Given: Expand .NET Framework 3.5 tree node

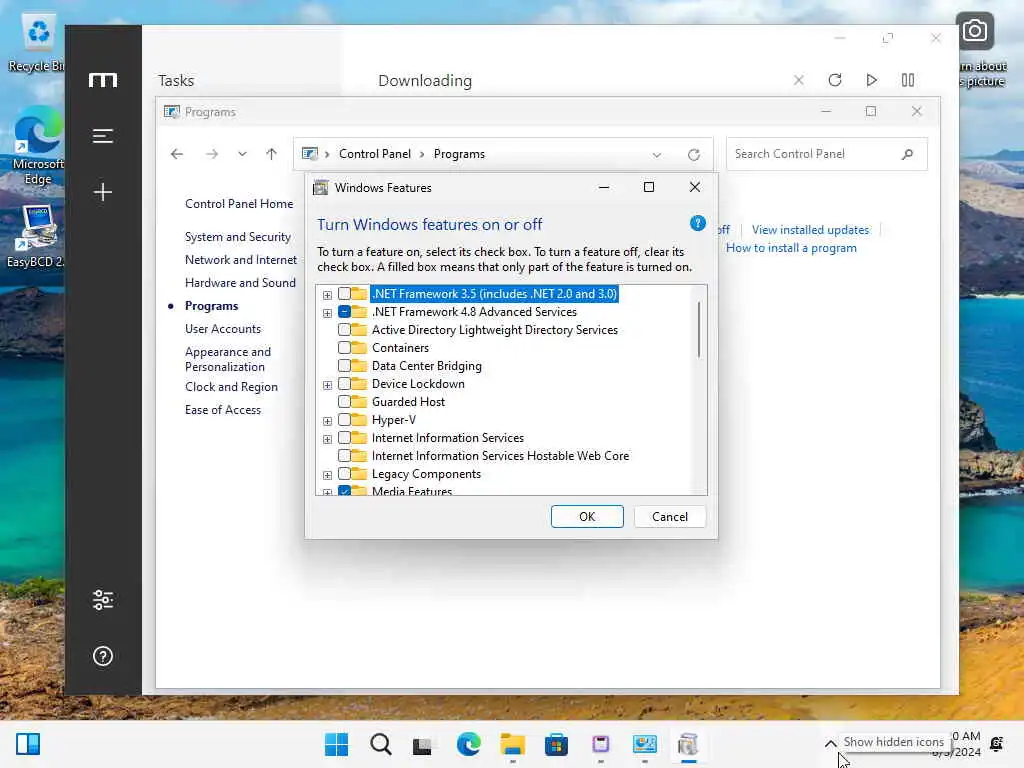Looking at the screenshot, I should (x=327, y=295).
